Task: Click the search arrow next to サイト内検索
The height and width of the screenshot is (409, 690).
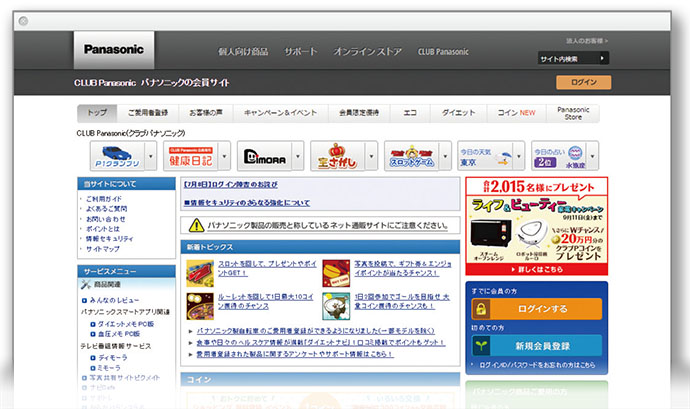Action: pyautogui.click(x=603, y=58)
